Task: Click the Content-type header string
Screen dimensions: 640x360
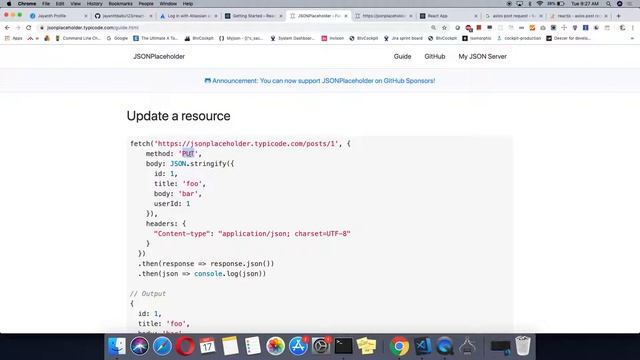Action: pos(182,234)
